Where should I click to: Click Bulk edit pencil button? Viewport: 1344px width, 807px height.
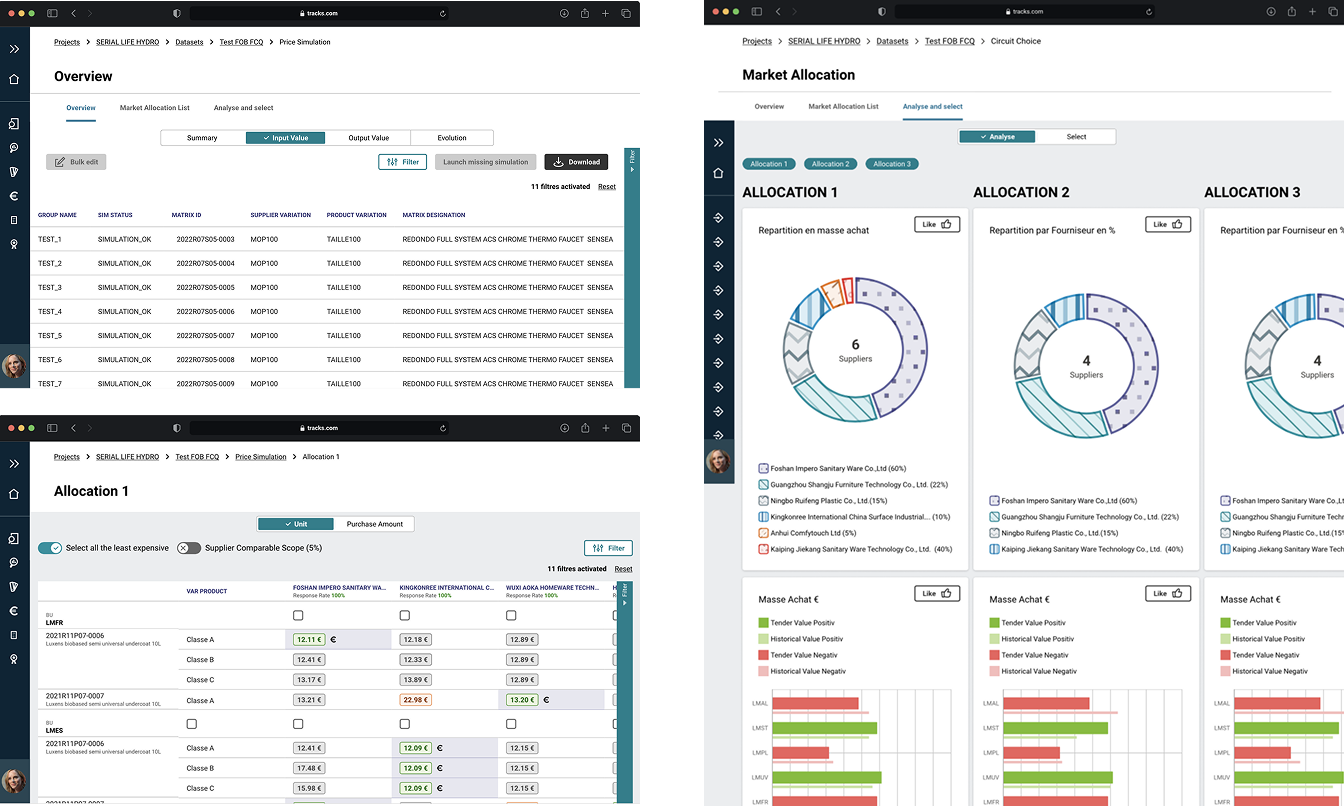[76, 162]
